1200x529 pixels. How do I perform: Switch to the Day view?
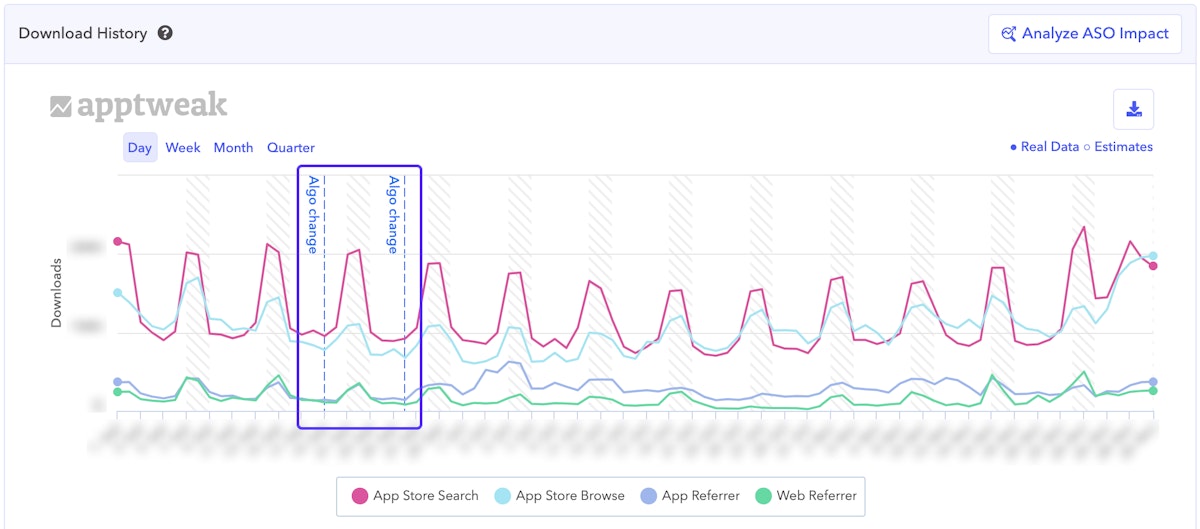[x=140, y=148]
